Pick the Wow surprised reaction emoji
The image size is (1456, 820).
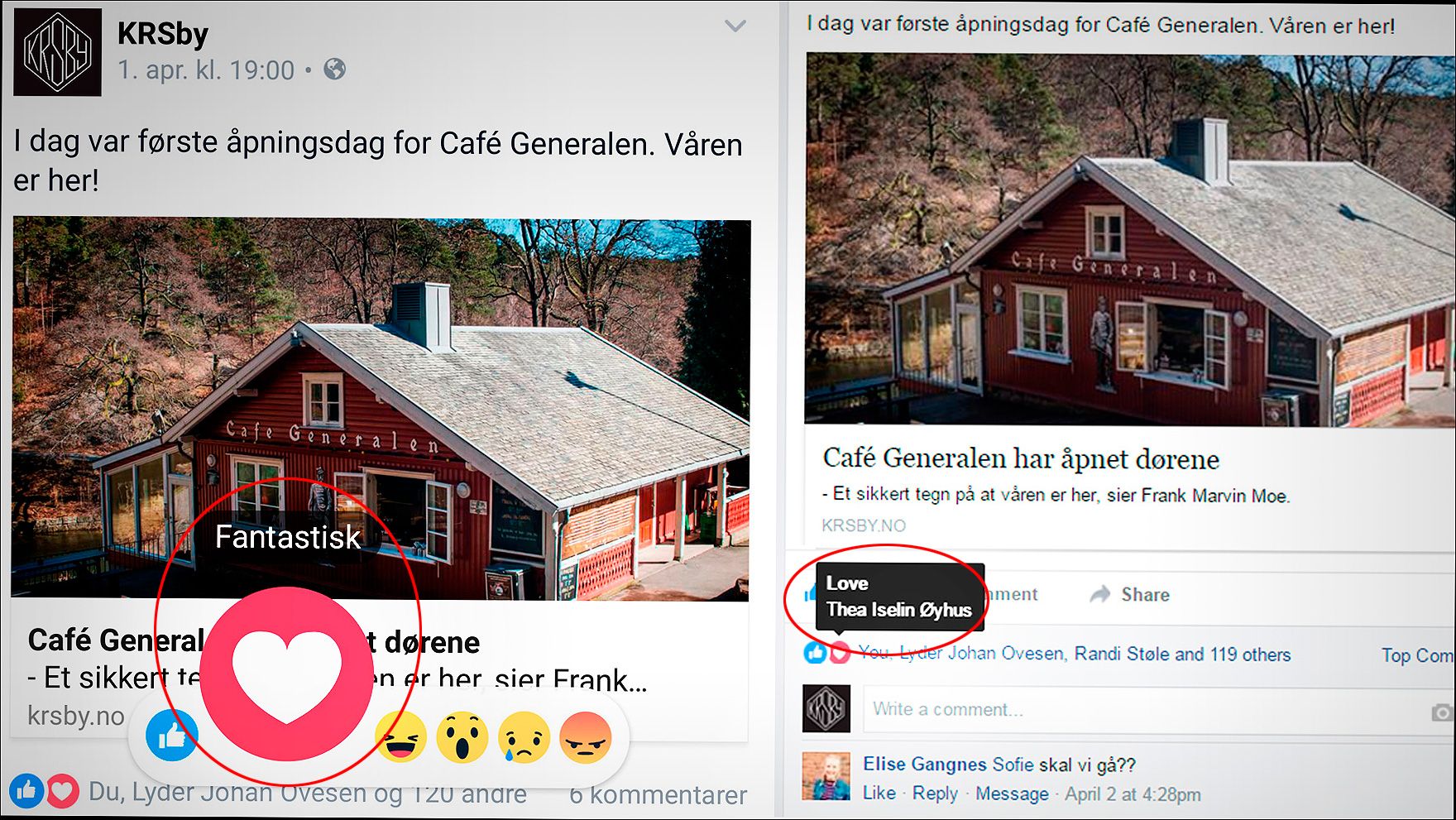click(462, 736)
